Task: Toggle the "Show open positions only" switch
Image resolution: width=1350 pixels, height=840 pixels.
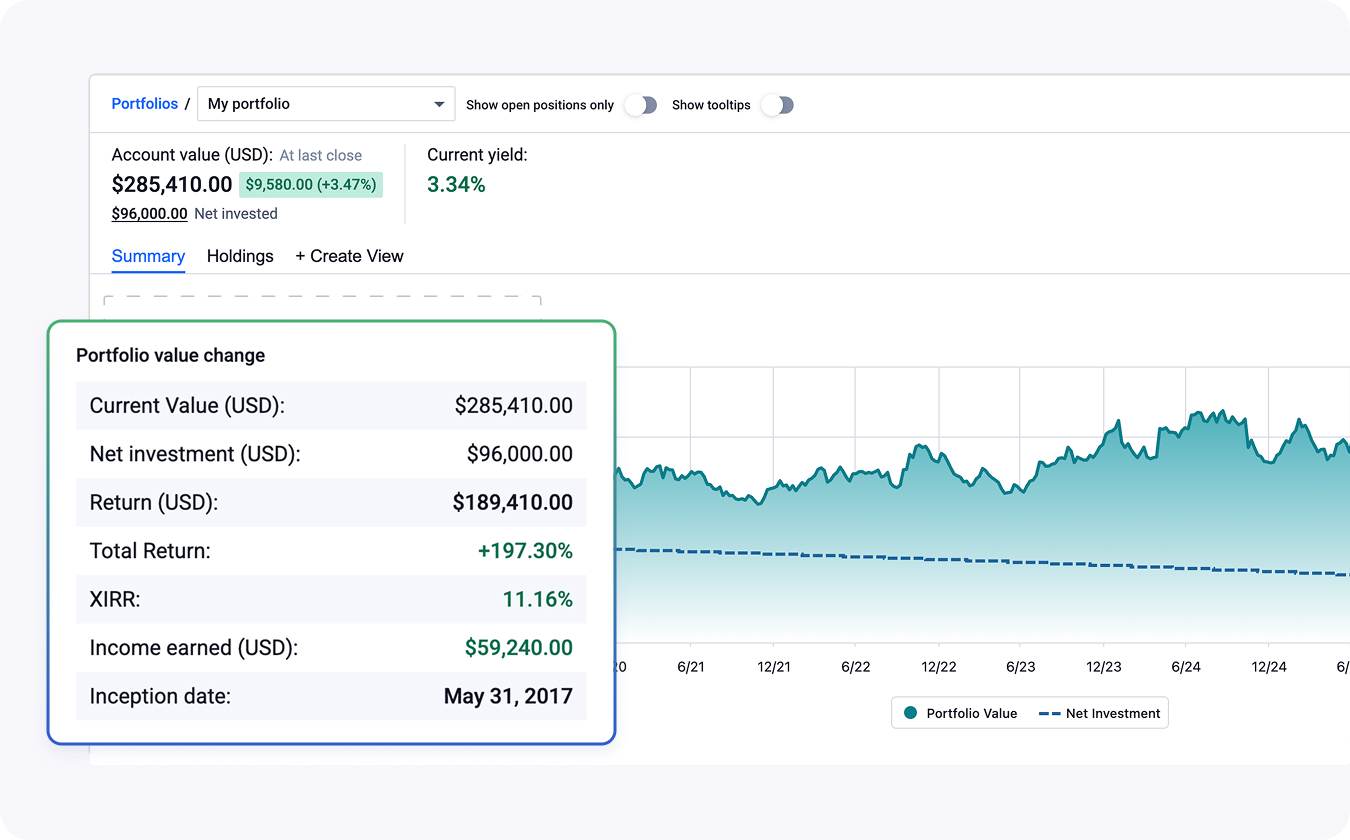Action: [x=640, y=104]
